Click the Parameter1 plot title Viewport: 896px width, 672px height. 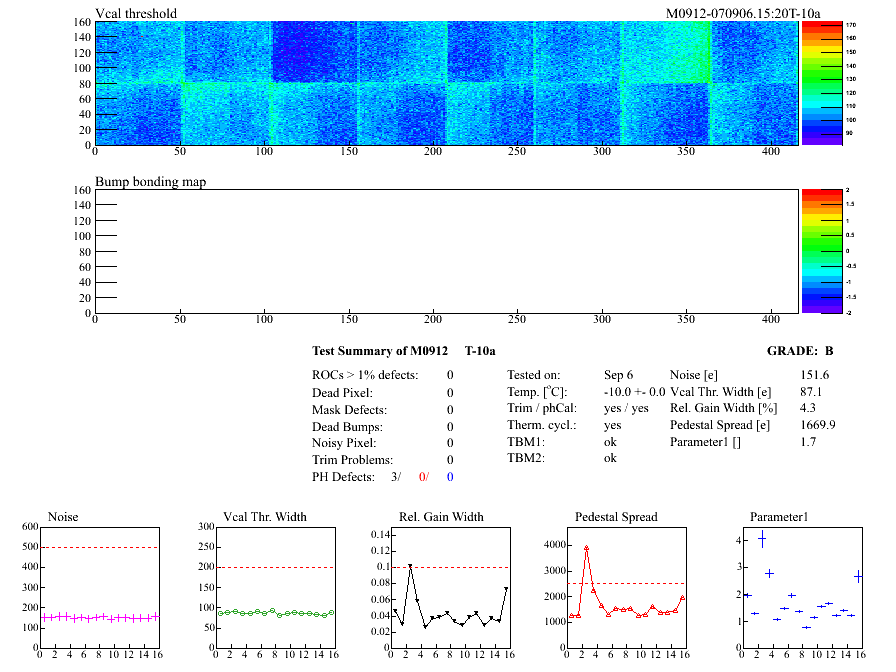click(779, 517)
